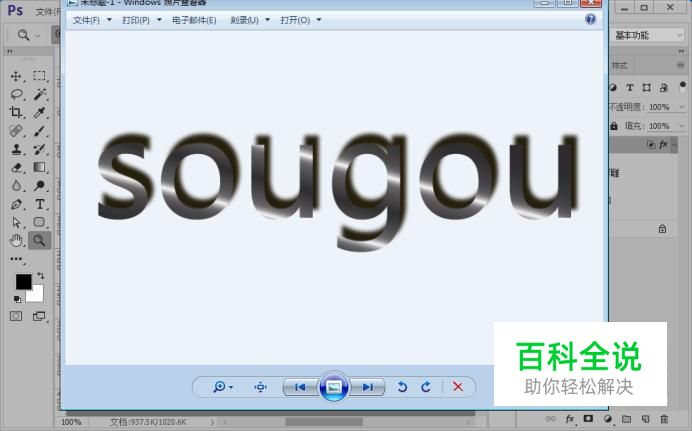Collapse the right panels with double arrow
Image resolution: width=692 pixels, height=431 pixels.
click(x=681, y=52)
